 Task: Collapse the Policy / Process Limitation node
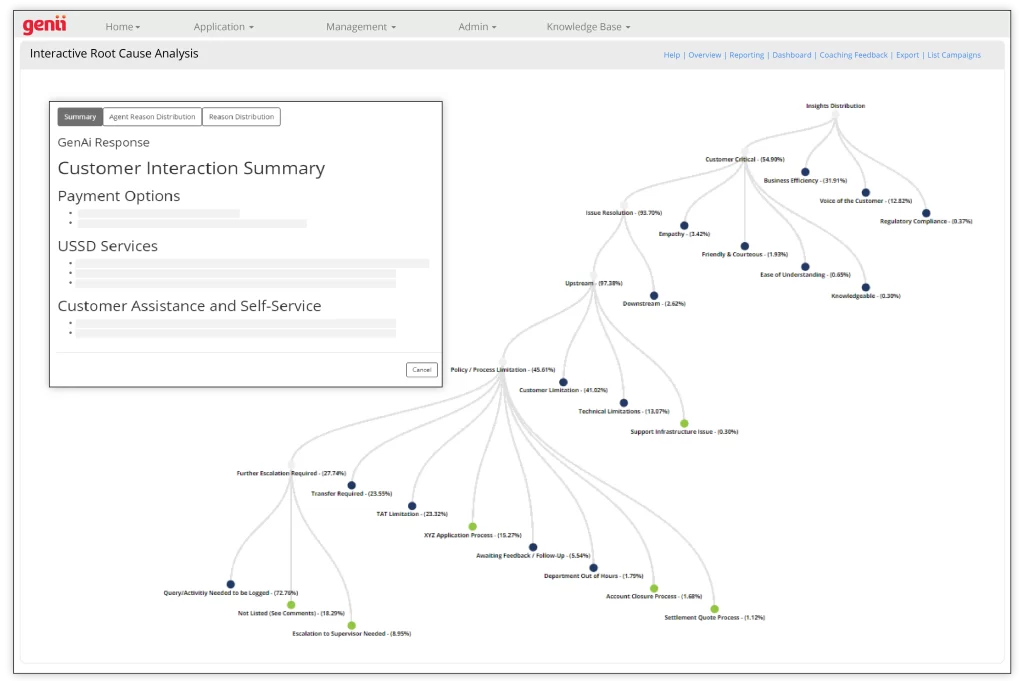tap(502, 363)
